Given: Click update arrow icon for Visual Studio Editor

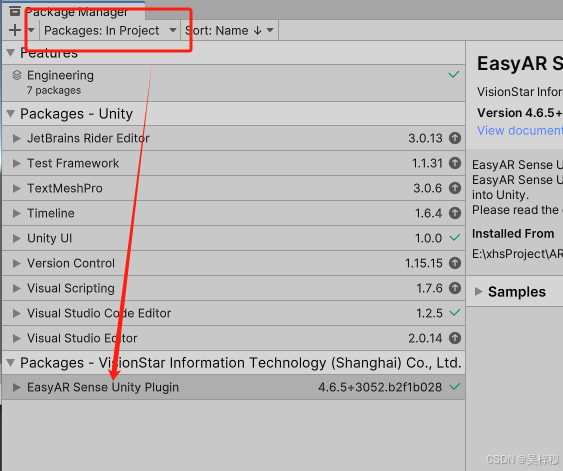Looking at the screenshot, I should (455, 338).
